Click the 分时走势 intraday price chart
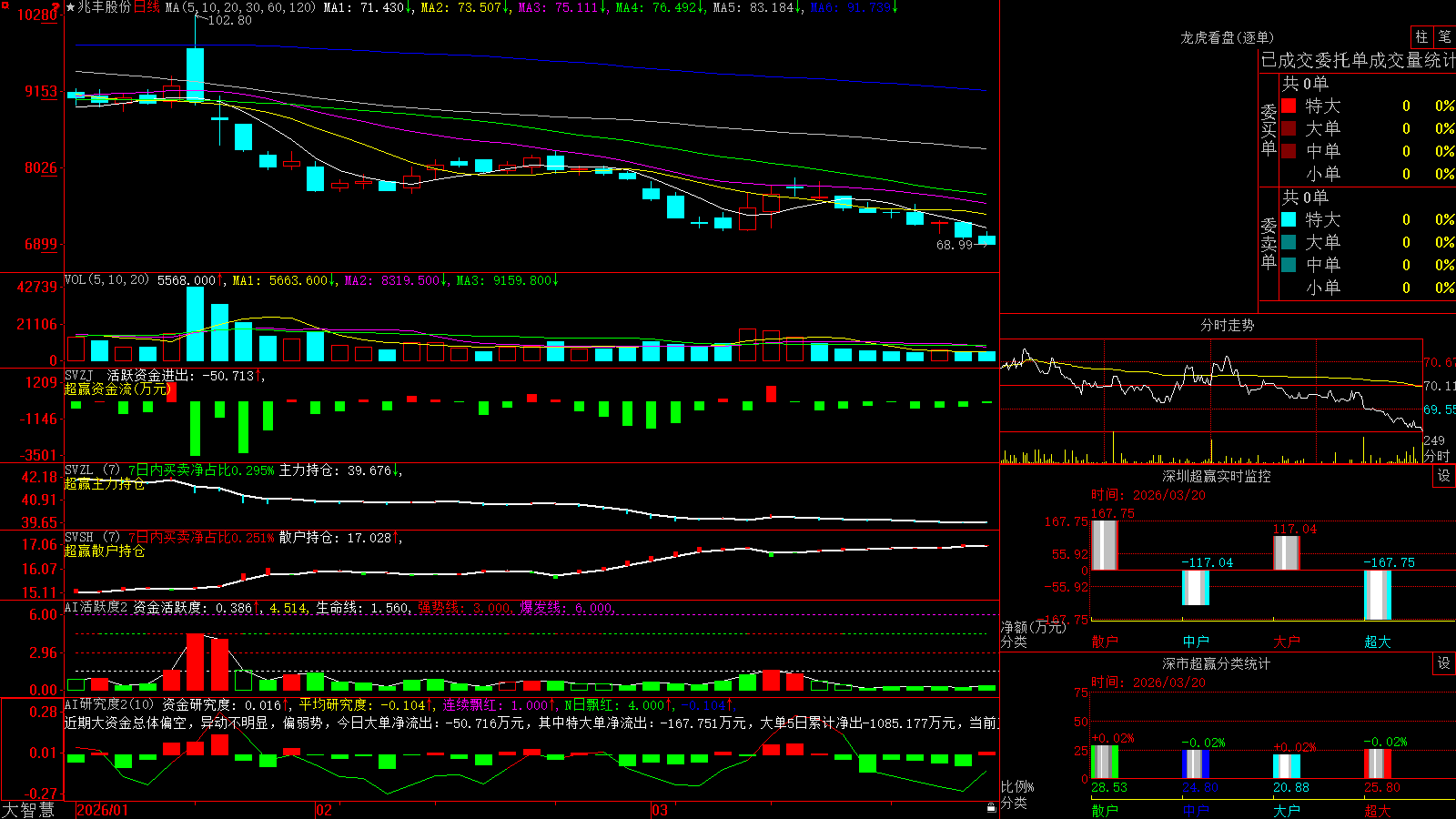The image size is (1456, 819). [1211, 385]
